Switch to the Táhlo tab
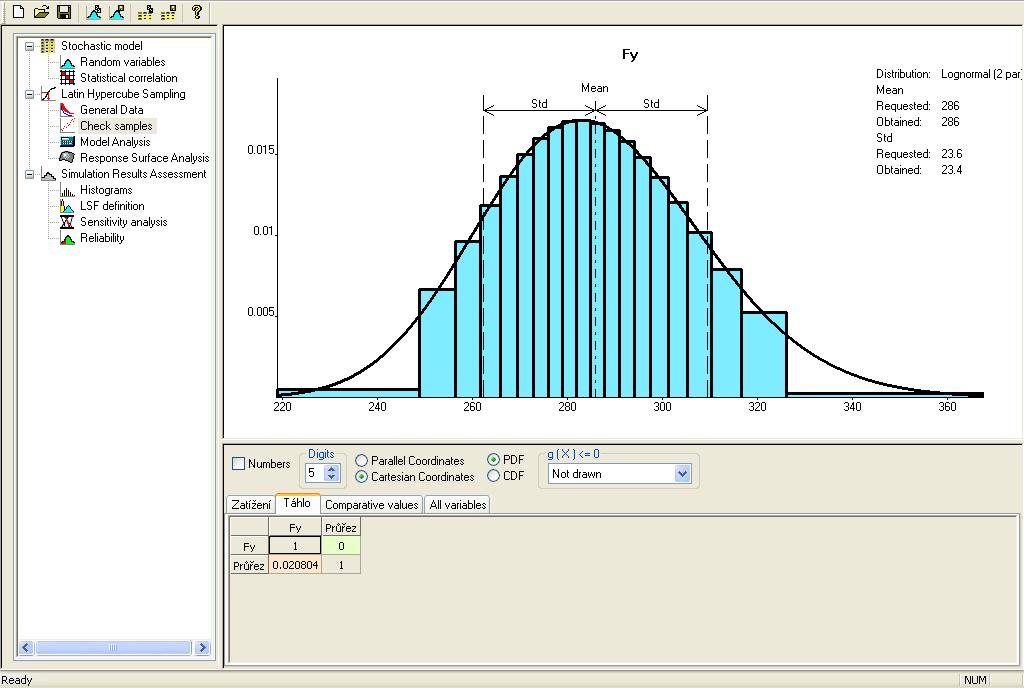The image size is (1024, 688). 297,503
